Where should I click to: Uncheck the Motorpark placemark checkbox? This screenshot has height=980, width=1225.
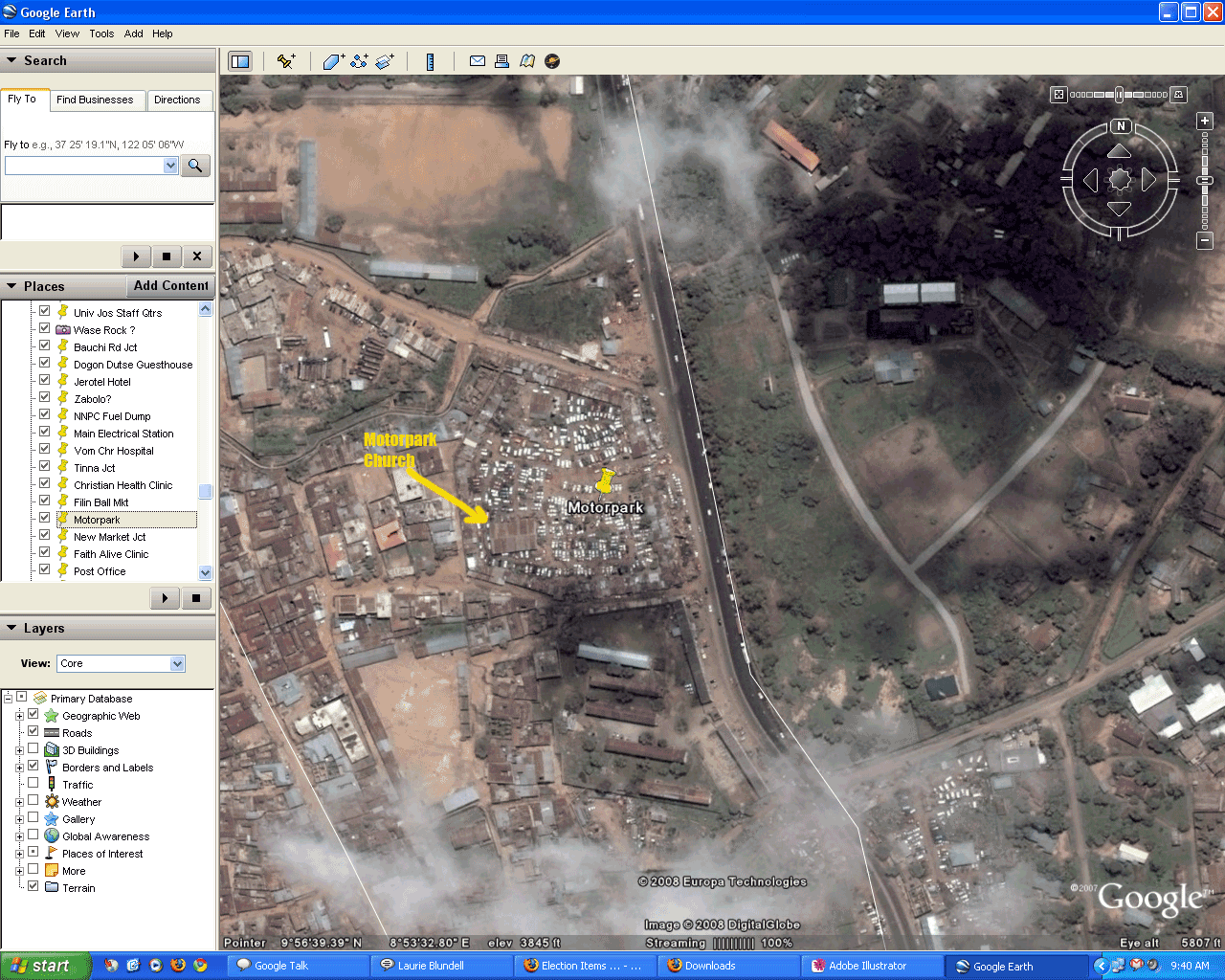click(x=44, y=519)
